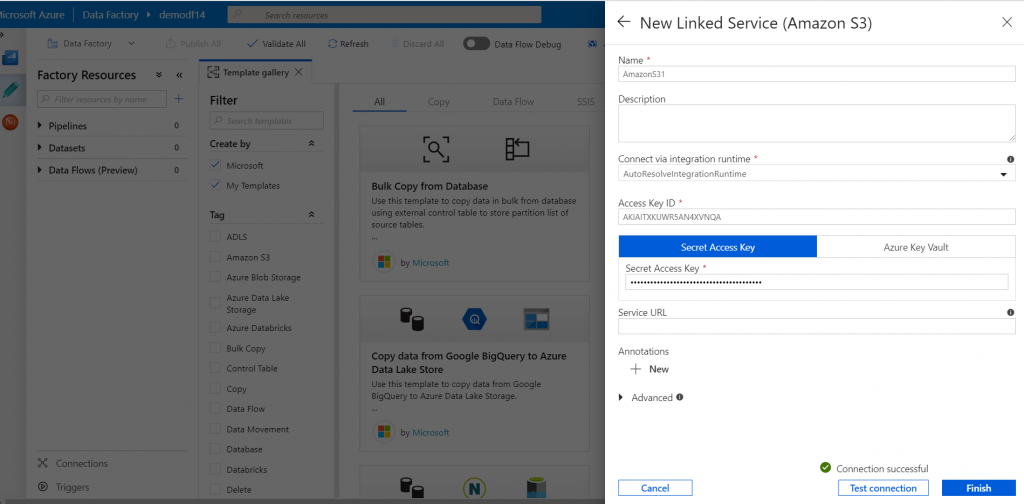Screen dimensions: 1024x504
Task: Expand the Advanced section
Action: (x=621, y=397)
